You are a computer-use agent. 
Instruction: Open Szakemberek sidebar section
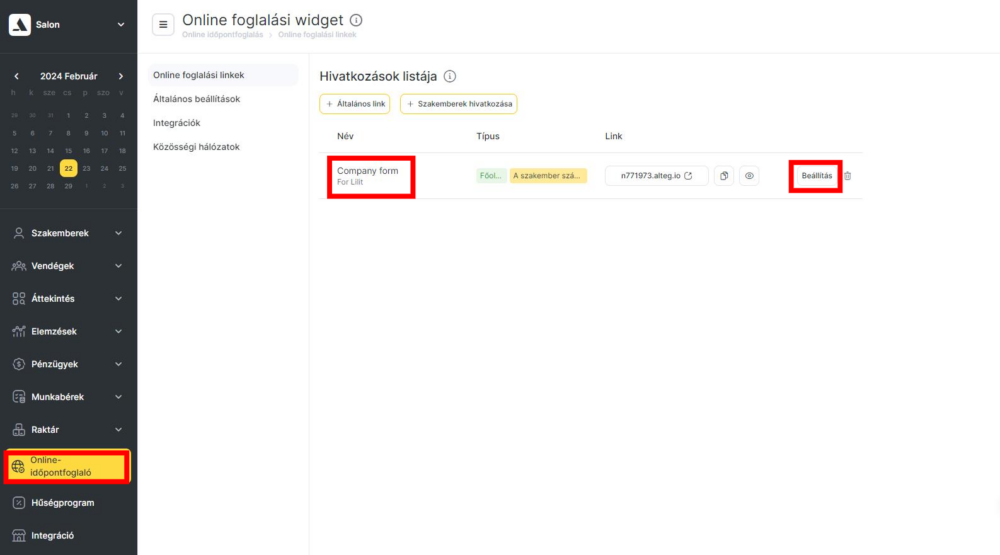(x=68, y=233)
